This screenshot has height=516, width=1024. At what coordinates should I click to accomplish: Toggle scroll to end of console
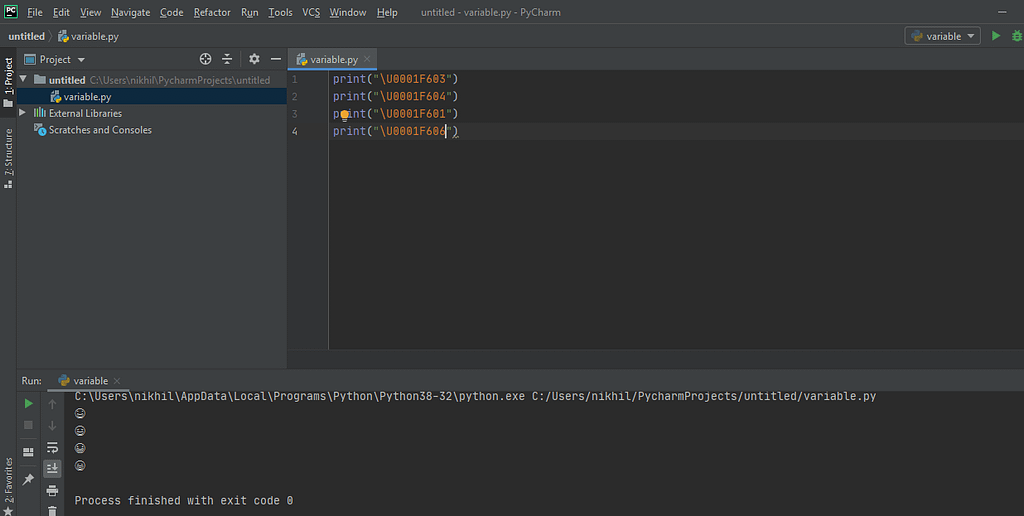[x=52, y=468]
